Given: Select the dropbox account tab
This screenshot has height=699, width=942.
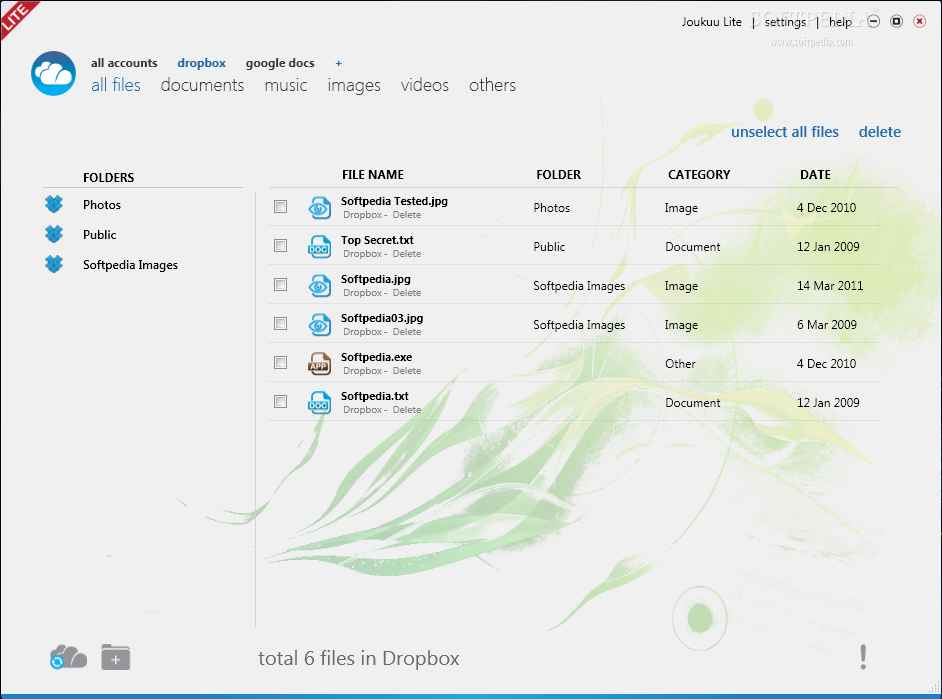Looking at the screenshot, I should (x=201, y=63).
